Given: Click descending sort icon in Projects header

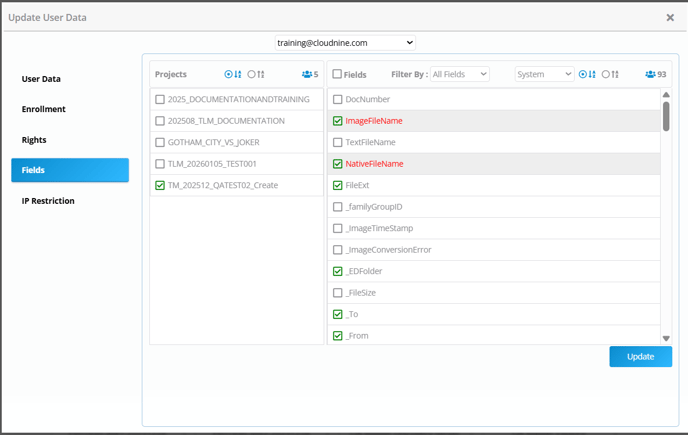Looking at the screenshot, I should click(261, 74).
